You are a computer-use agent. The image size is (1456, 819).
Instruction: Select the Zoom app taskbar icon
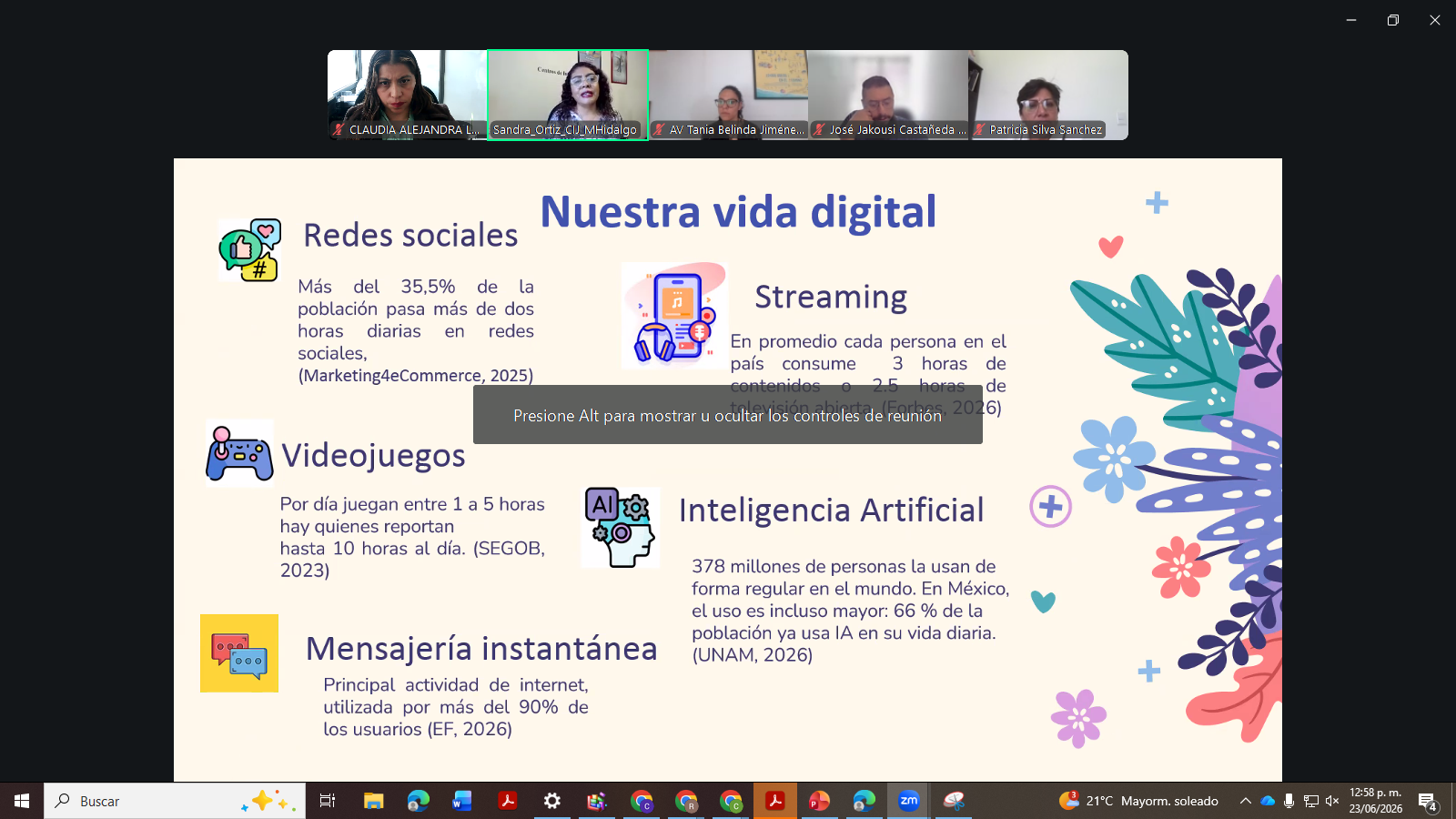[909, 801]
